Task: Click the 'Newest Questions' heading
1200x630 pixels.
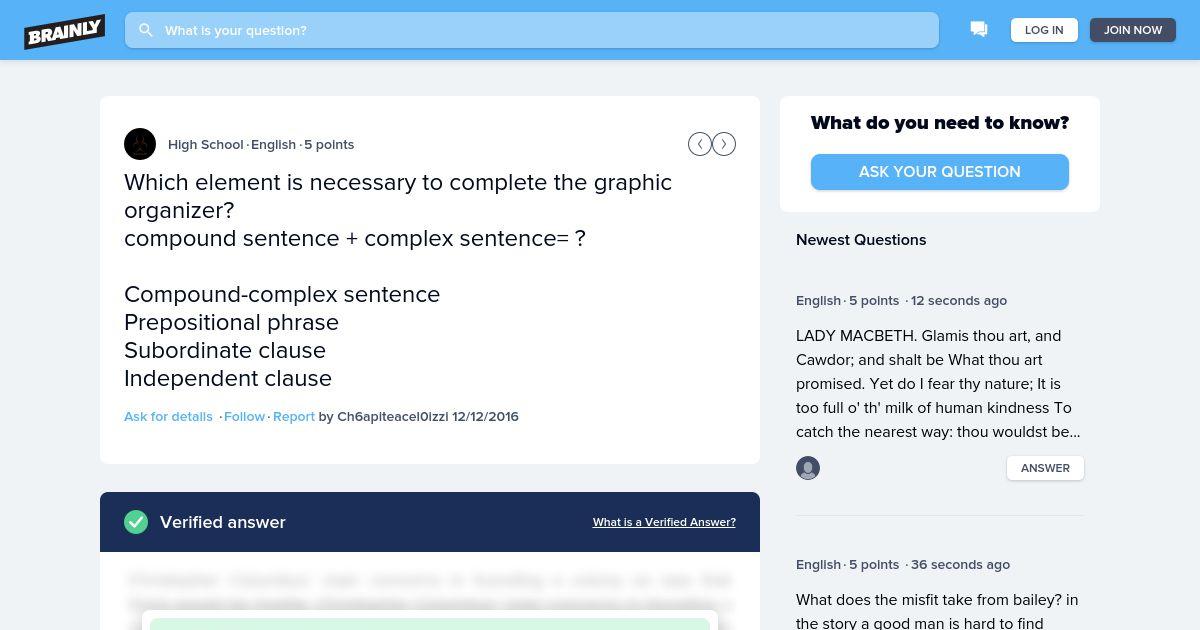Action: pyautogui.click(x=861, y=240)
